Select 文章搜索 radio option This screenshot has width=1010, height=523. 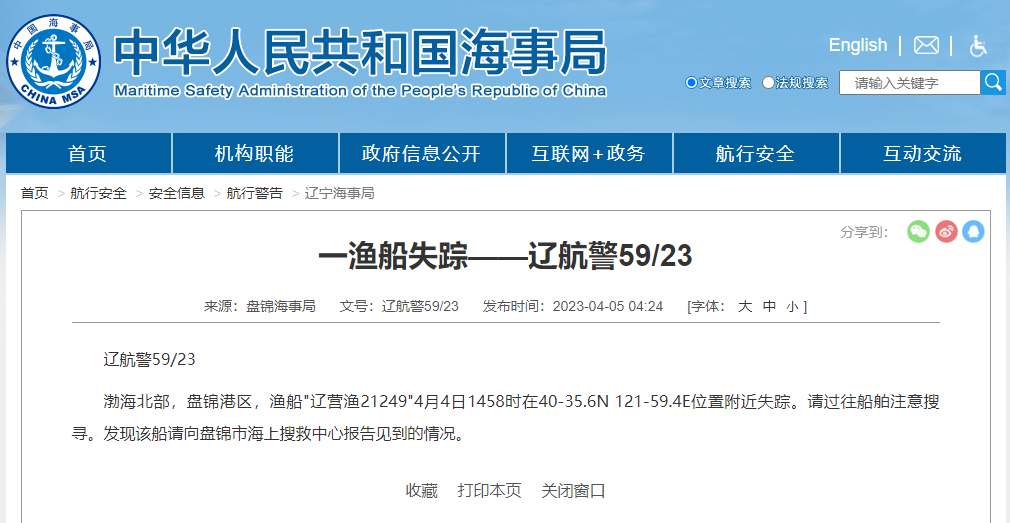691,82
